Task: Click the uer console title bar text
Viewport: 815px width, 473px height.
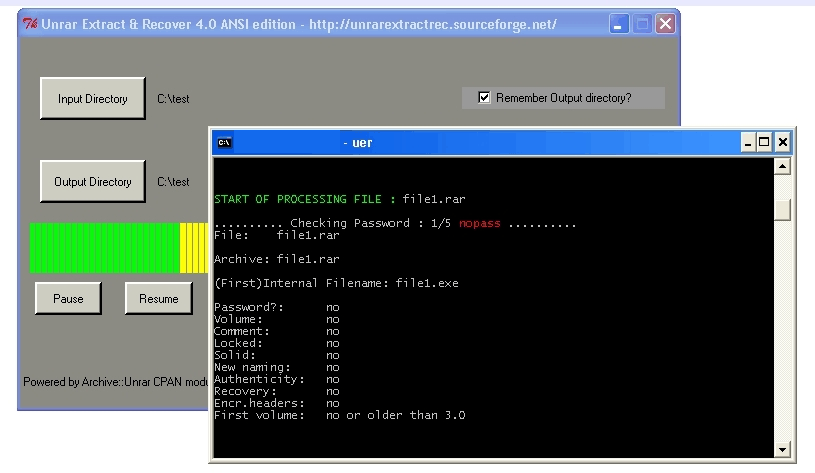Action: coord(358,142)
